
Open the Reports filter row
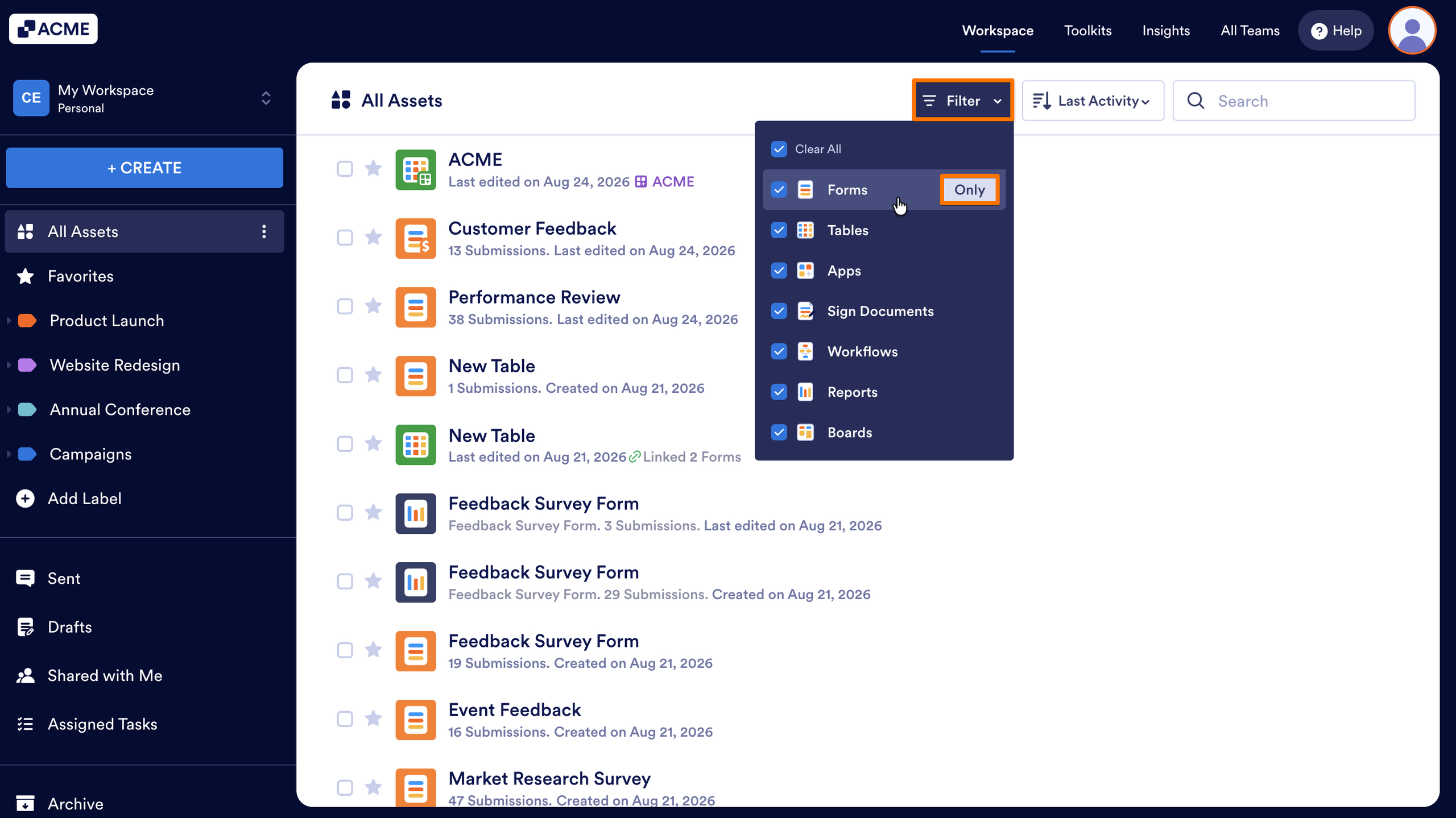click(x=884, y=392)
